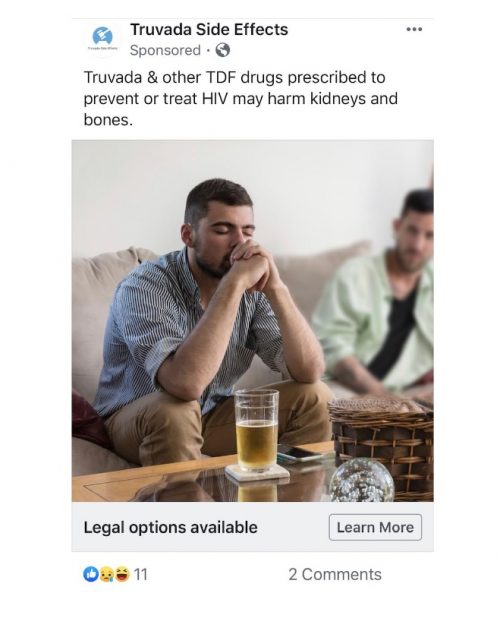View the 11 reactions count
This screenshot has width=500, height=634.
[140, 574]
